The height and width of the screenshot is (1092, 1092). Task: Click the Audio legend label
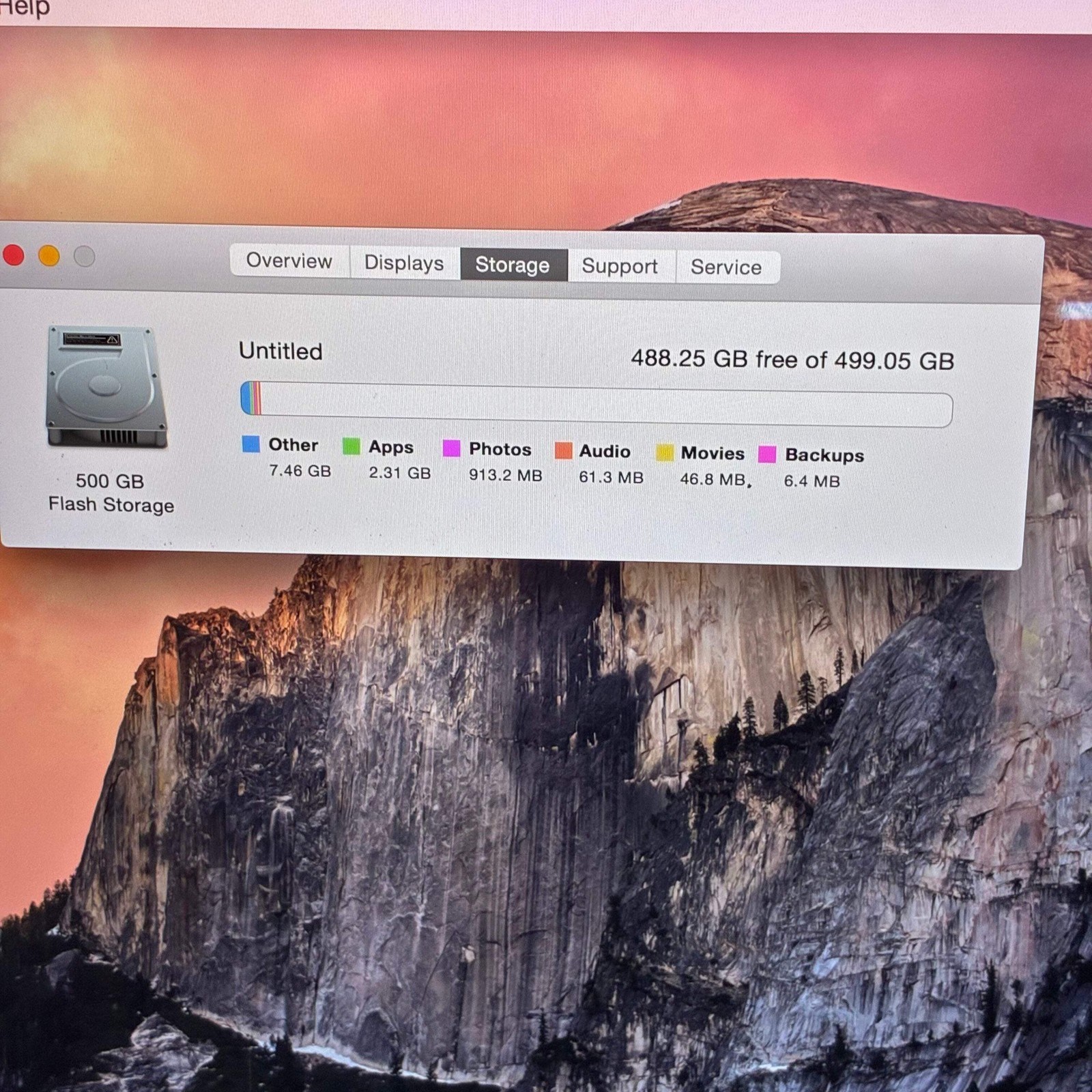(605, 451)
